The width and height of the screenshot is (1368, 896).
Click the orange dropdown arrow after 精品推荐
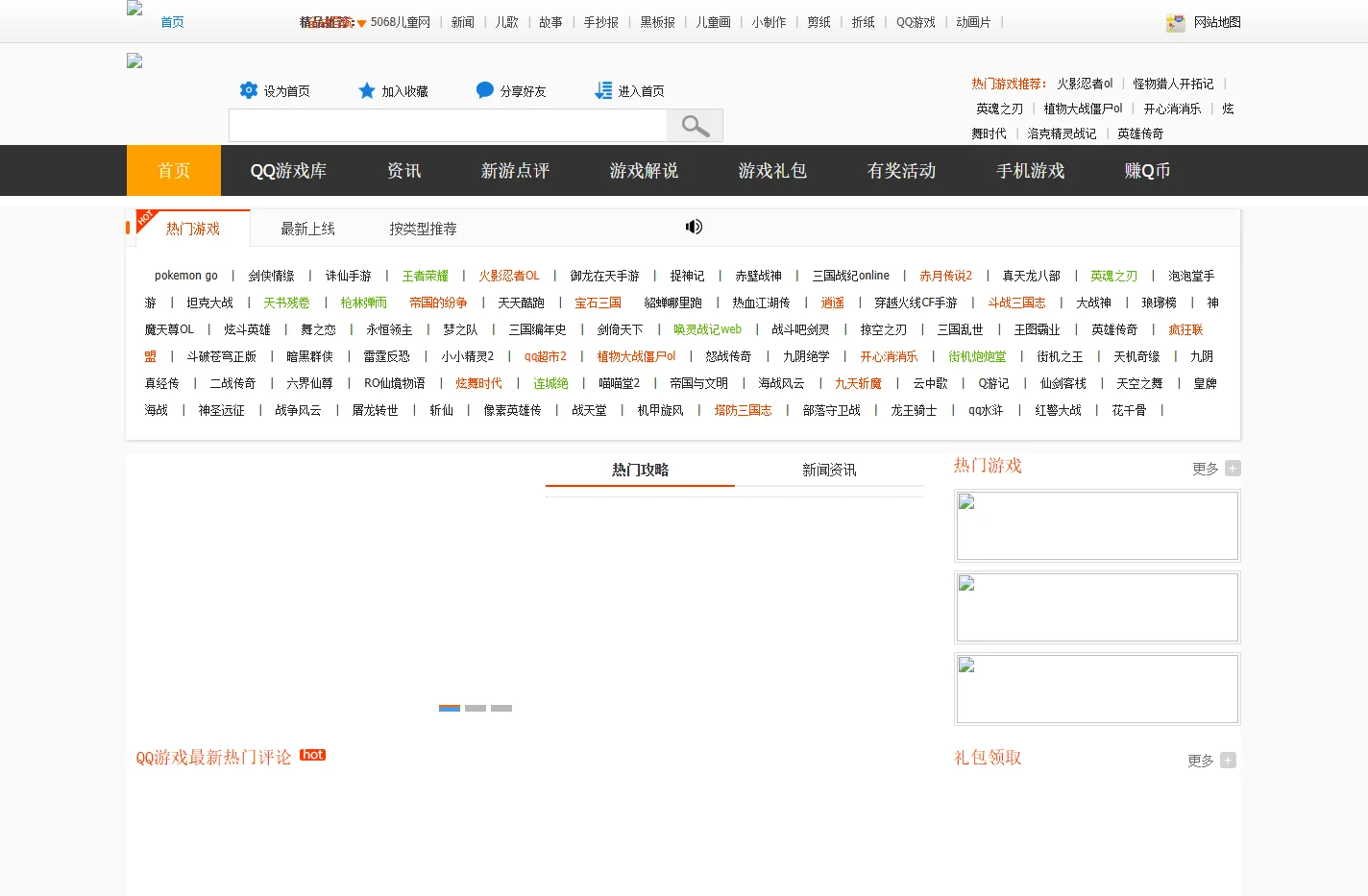361,23
